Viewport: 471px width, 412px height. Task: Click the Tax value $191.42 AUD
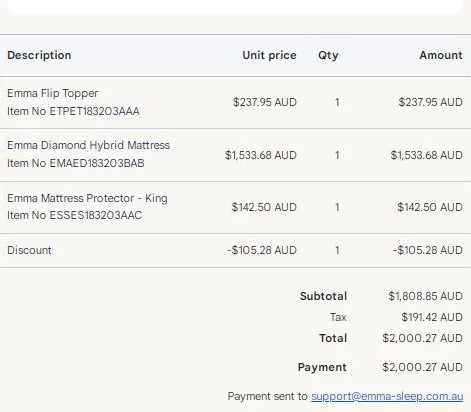tap(432, 317)
